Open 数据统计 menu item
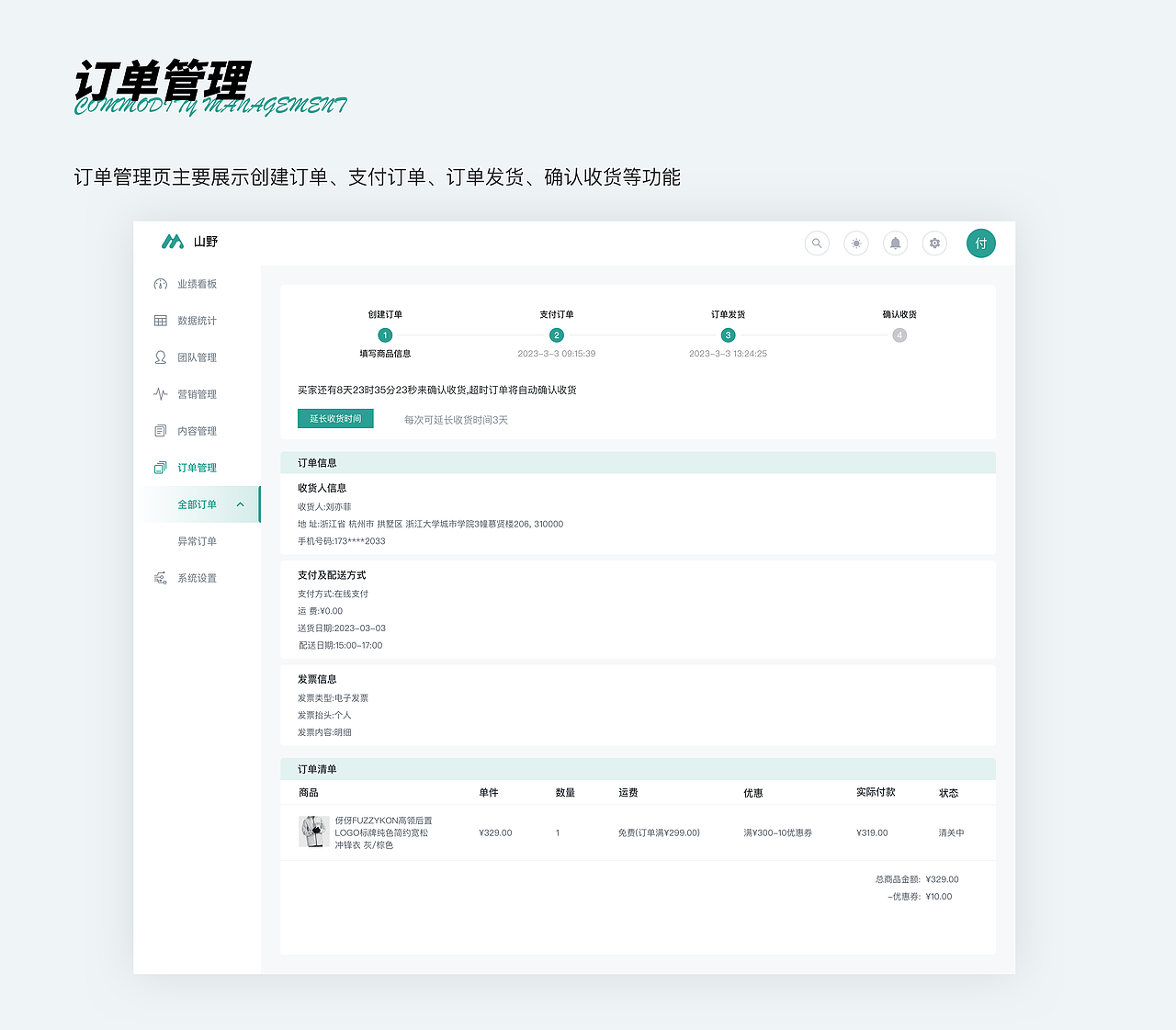 tap(198, 321)
